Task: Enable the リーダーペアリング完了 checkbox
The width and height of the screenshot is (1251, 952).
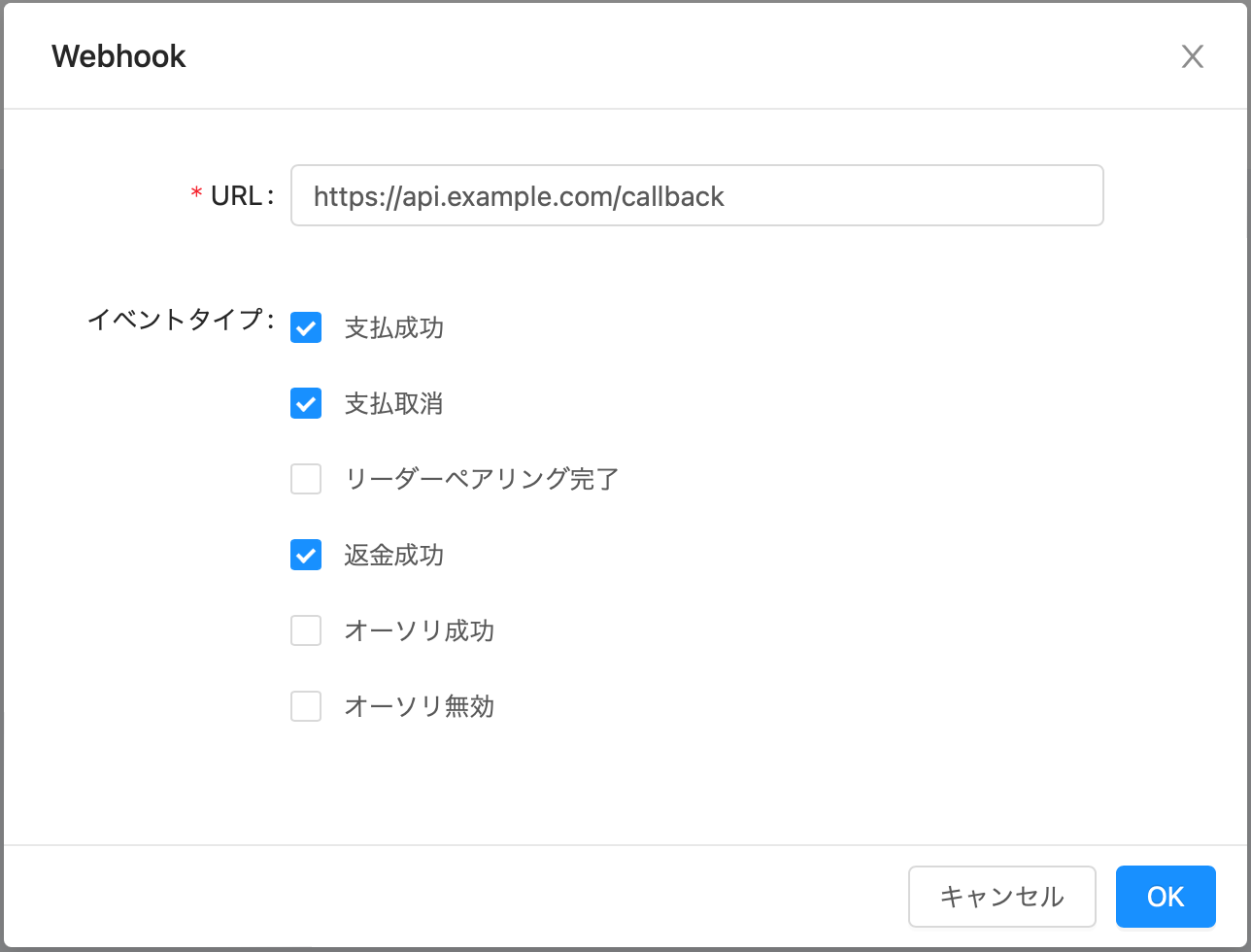Action: (x=306, y=479)
